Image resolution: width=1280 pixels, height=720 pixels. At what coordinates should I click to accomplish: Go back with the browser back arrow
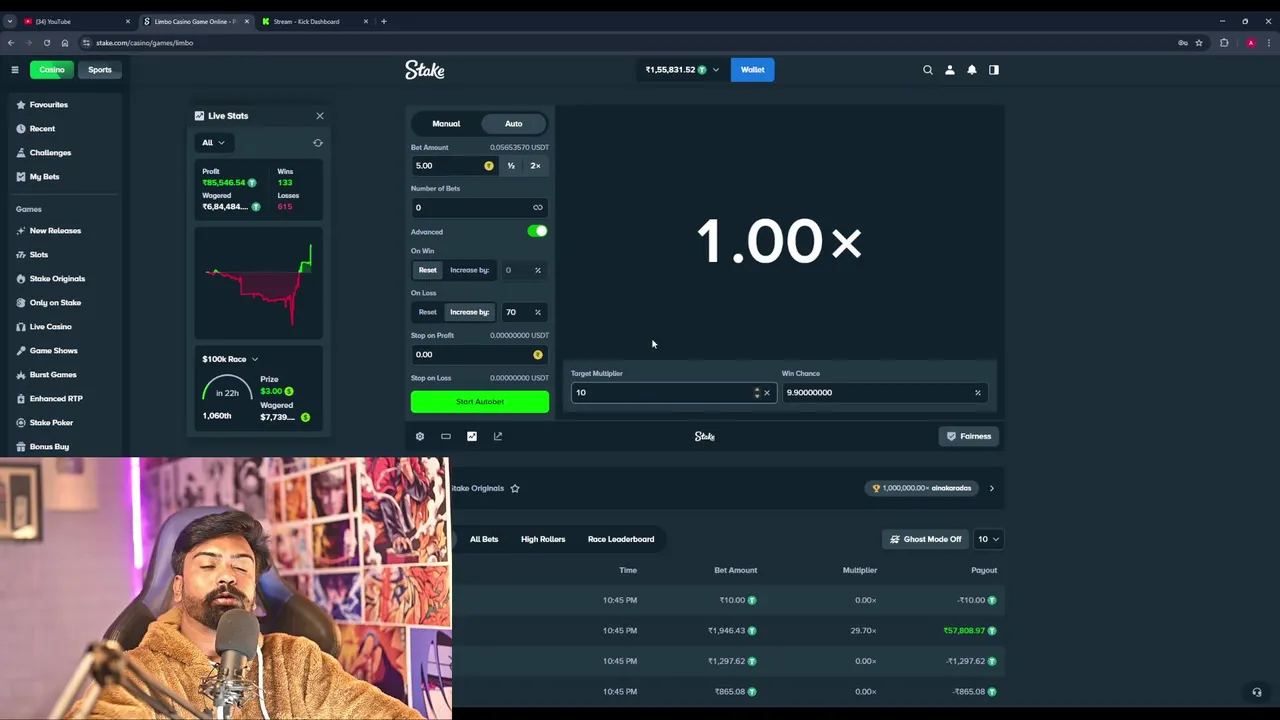coord(10,43)
